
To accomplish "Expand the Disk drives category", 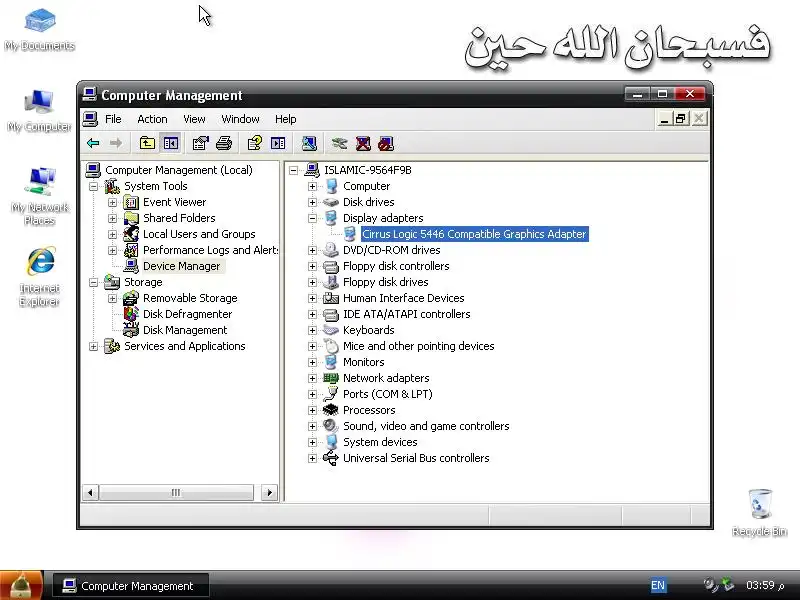I will pyautogui.click(x=312, y=202).
